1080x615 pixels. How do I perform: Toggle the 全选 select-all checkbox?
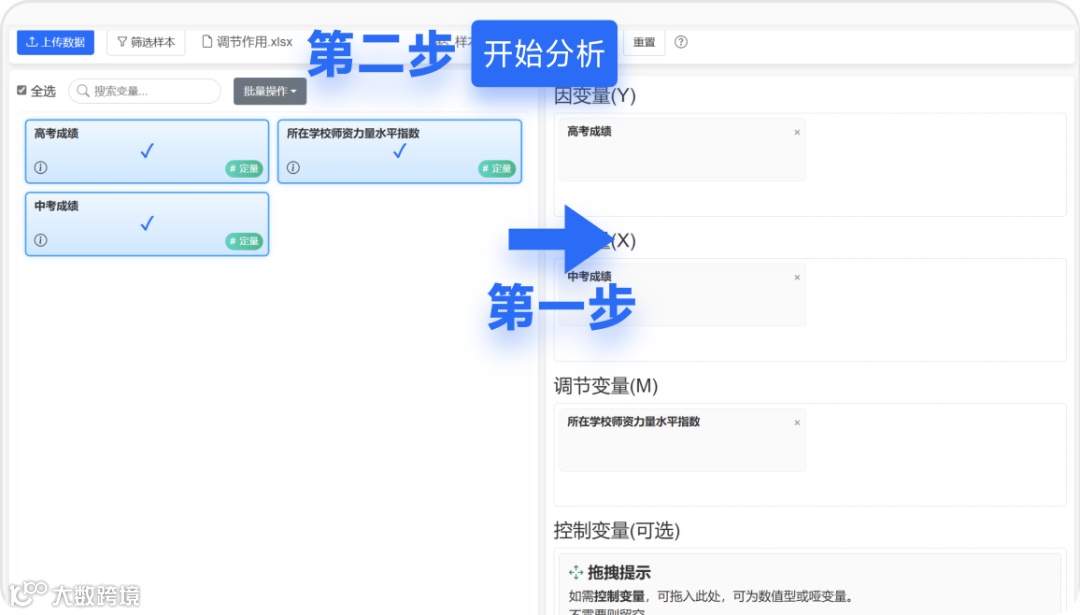pos(22,90)
